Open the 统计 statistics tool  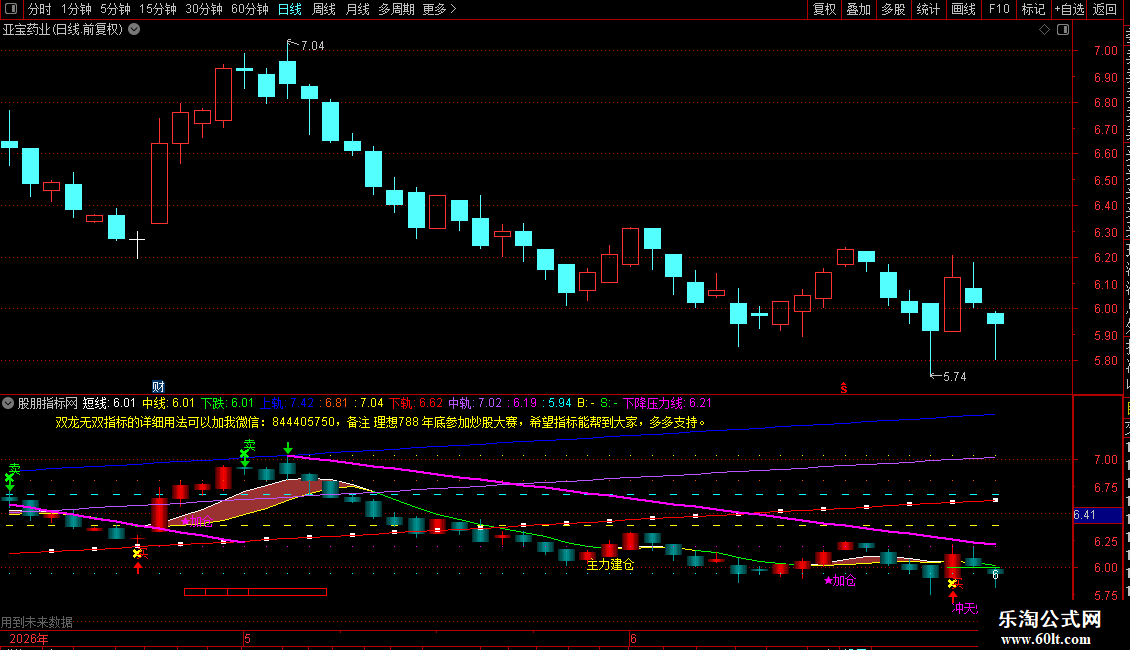point(928,9)
